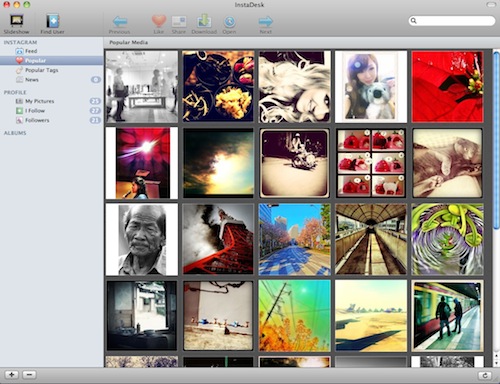Click the I Follow count badge
This screenshot has width=500, height=384.
[x=95, y=111]
